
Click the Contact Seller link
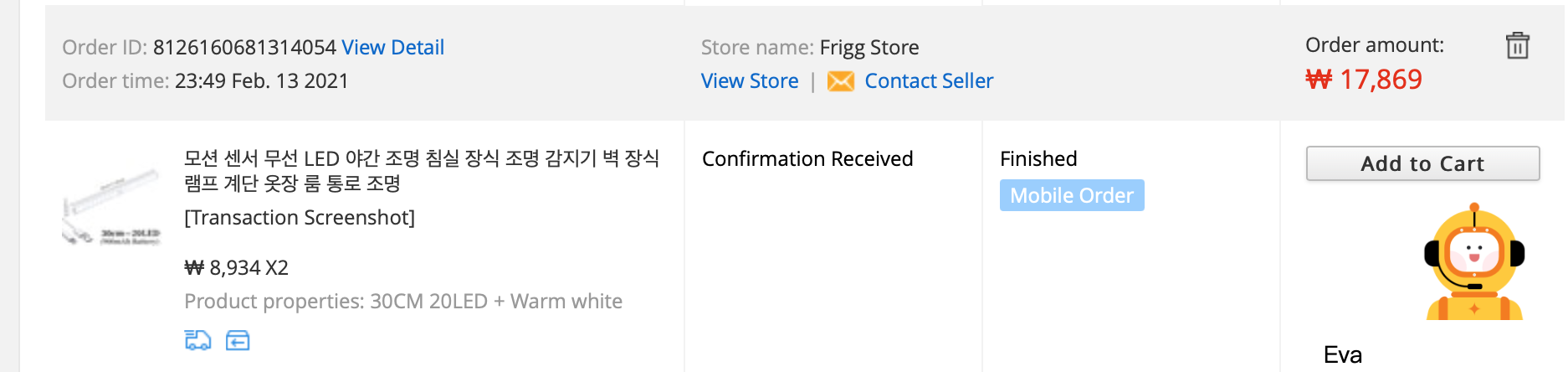(929, 81)
